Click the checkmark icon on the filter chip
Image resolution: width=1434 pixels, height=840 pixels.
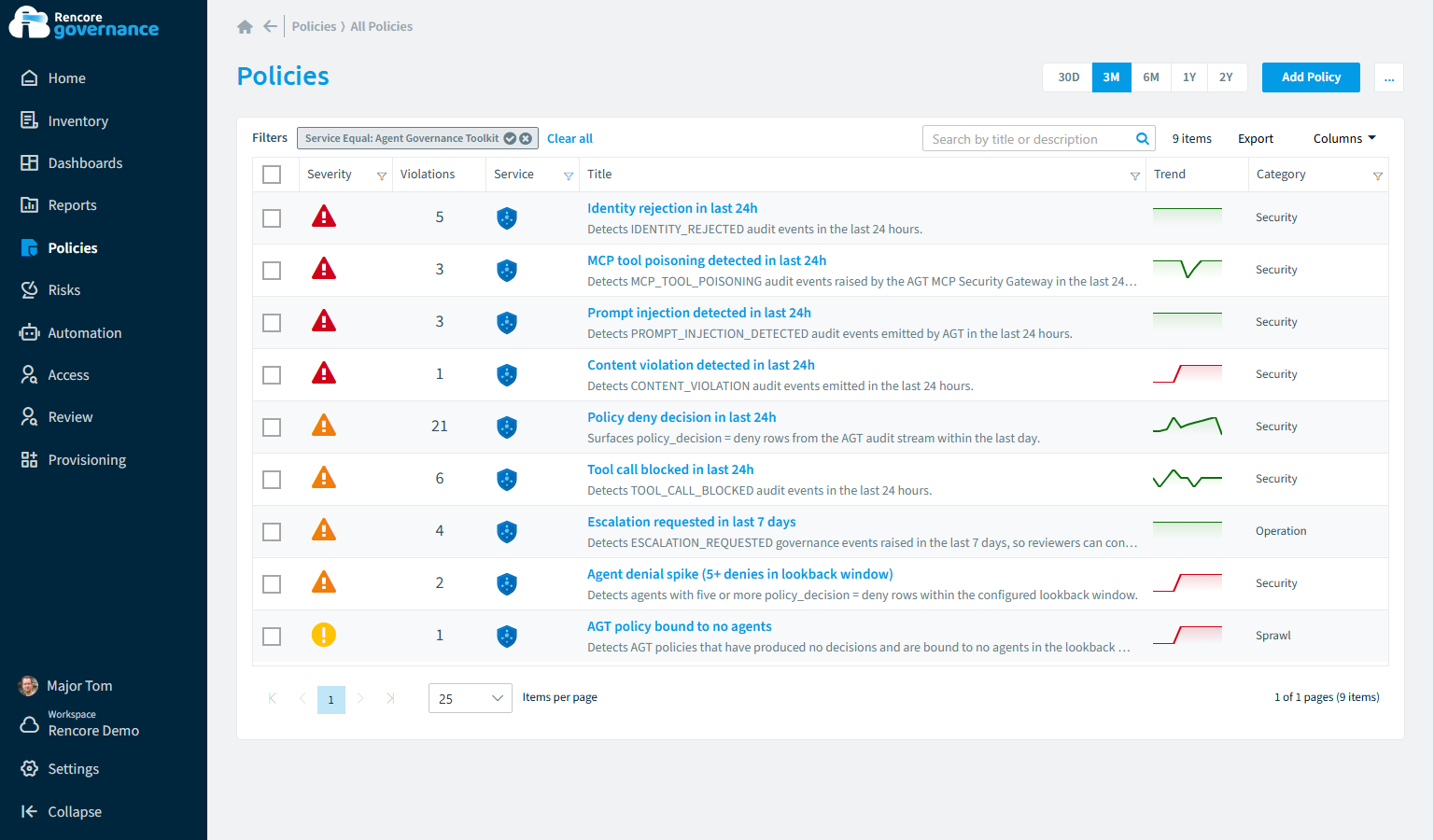[510, 138]
